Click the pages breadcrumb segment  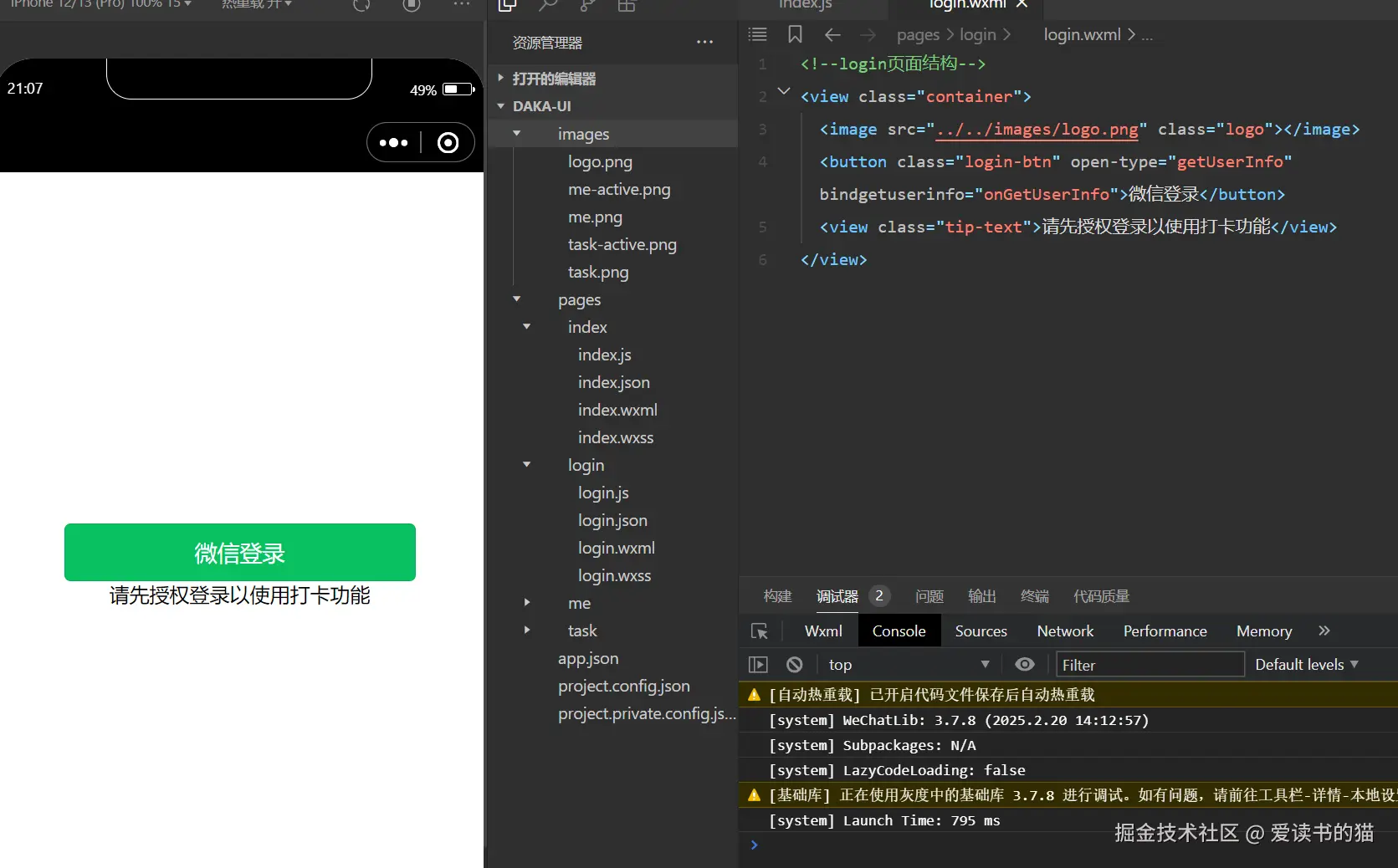coord(918,34)
